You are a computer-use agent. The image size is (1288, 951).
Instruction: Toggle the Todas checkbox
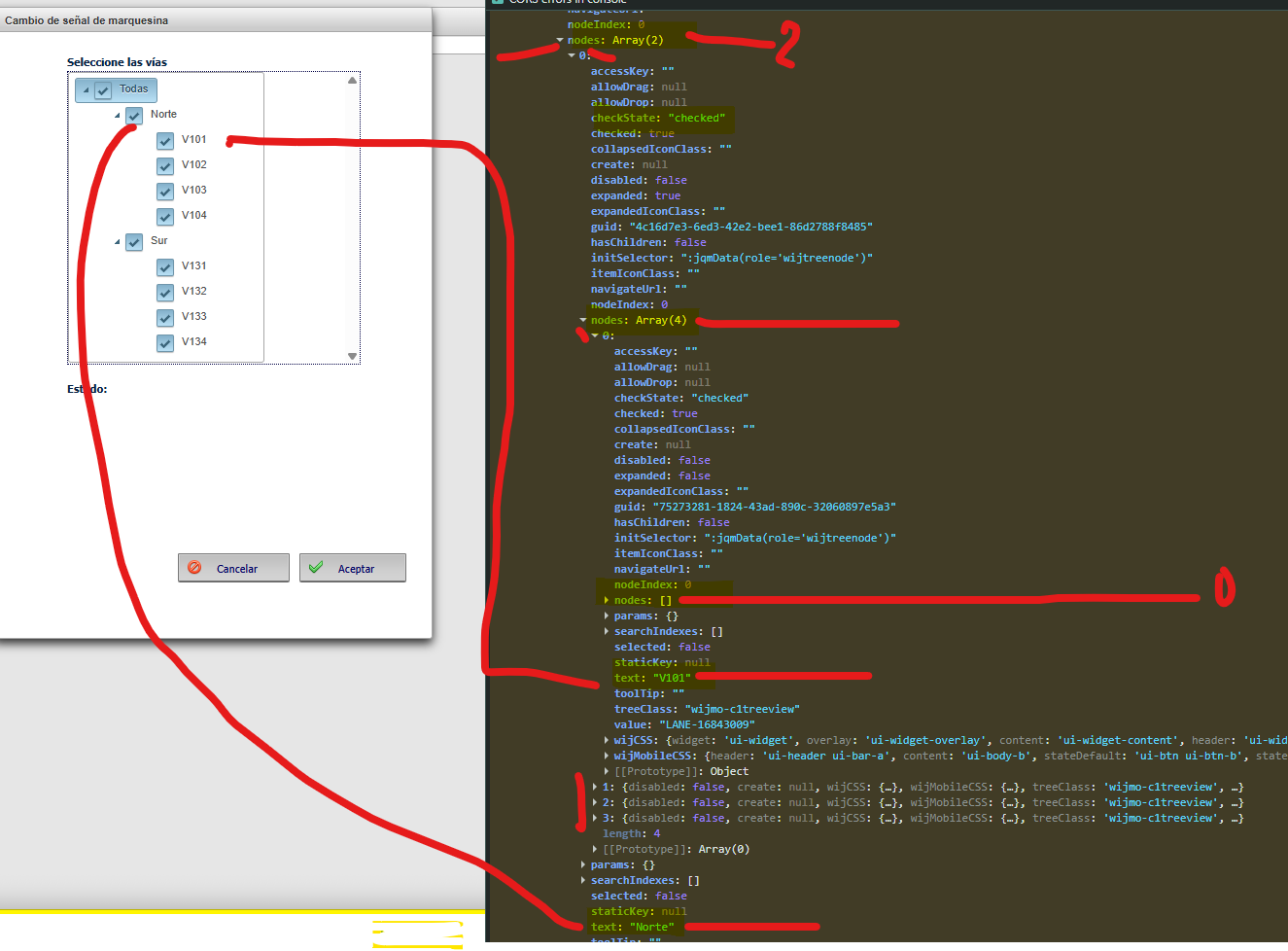(x=103, y=90)
